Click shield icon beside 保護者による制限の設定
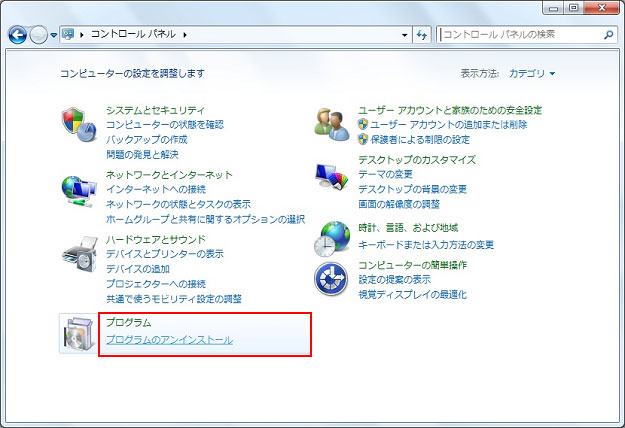This screenshot has width=625, height=428. [362, 139]
